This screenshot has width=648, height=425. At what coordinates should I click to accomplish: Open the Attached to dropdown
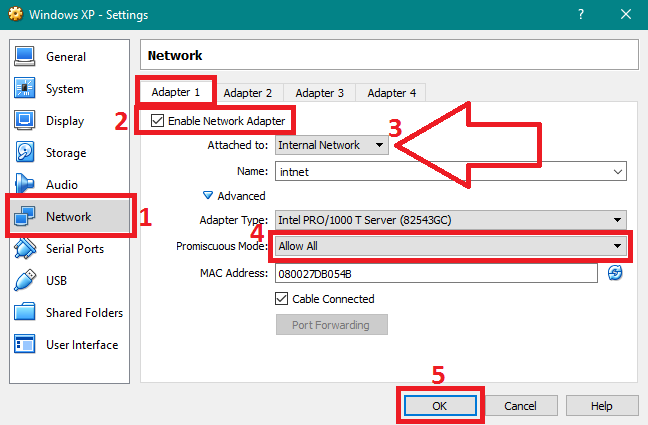[332, 145]
